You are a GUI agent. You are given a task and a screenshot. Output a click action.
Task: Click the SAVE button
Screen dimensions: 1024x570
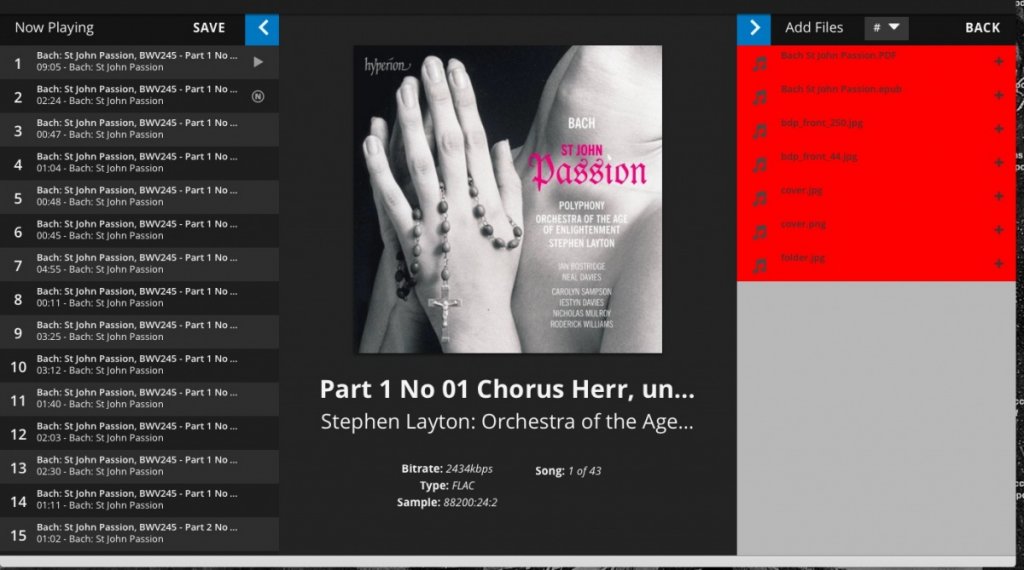209,28
